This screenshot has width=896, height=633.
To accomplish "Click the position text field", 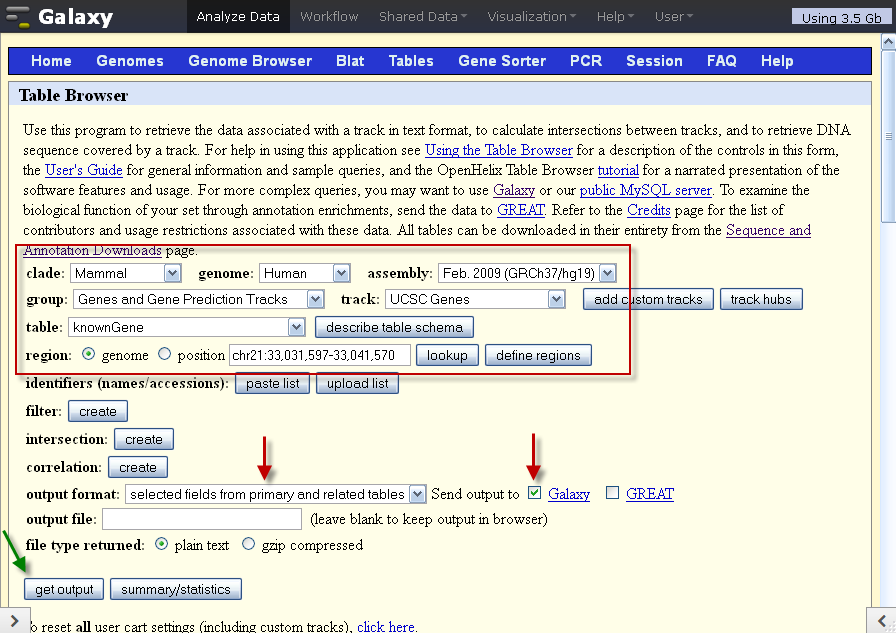I will (320, 355).
